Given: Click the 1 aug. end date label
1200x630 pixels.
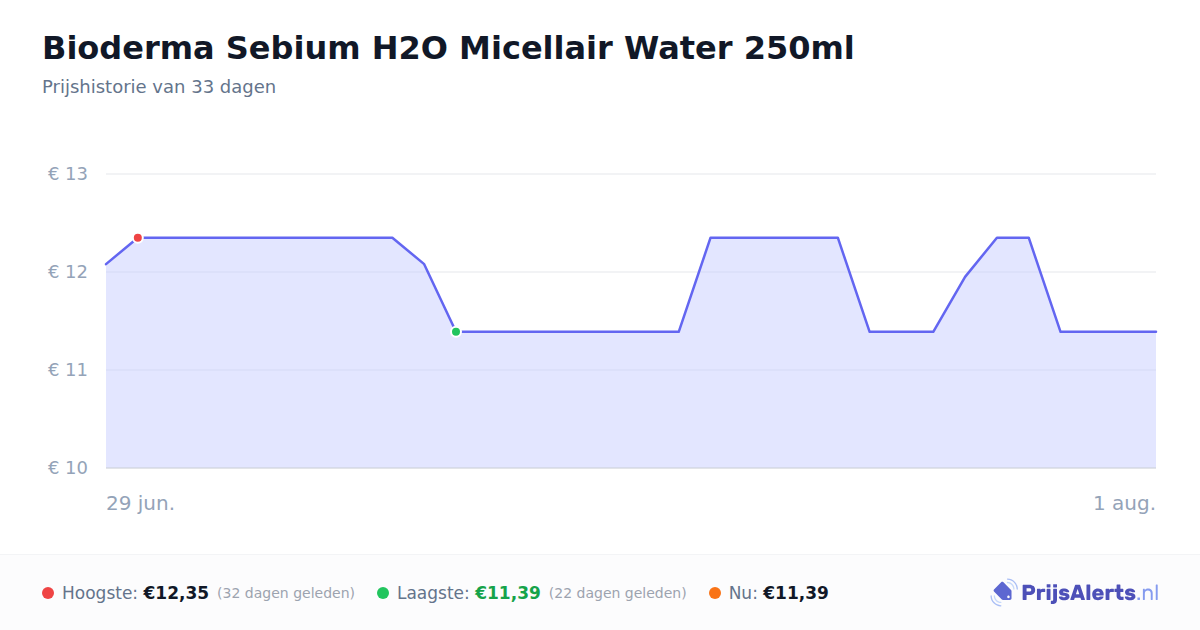Looking at the screenshot, I should (x=1124, y=503).
